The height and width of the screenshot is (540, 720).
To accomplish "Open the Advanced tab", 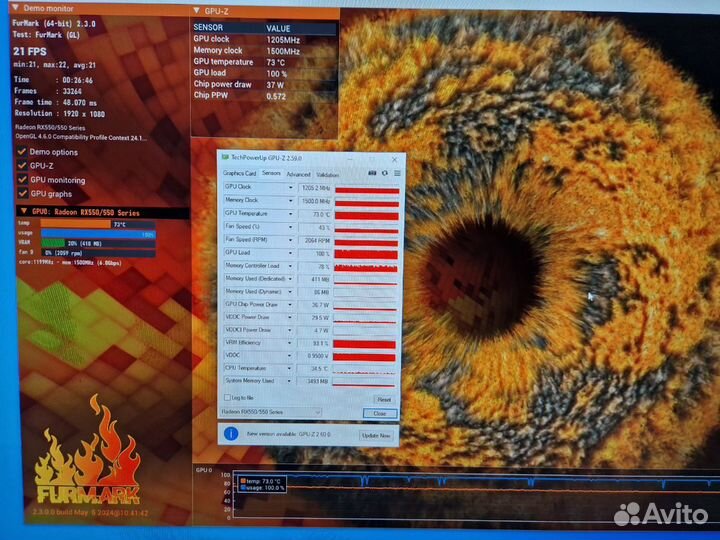I will (x=298, y=174).
